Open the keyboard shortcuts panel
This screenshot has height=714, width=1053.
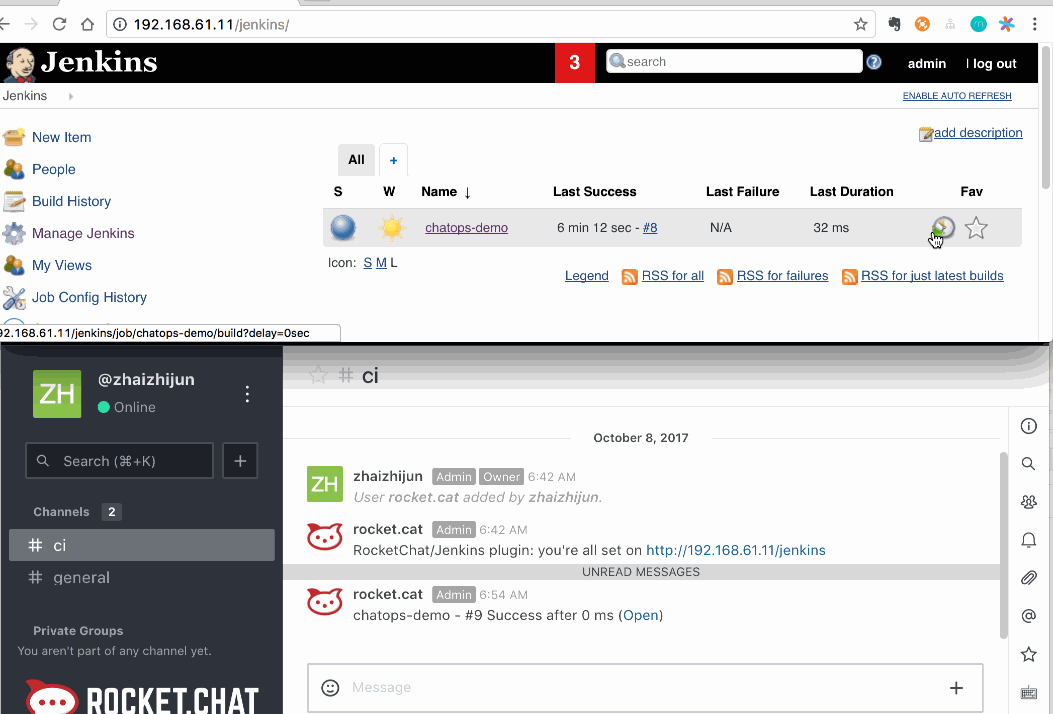(1028, 692)
